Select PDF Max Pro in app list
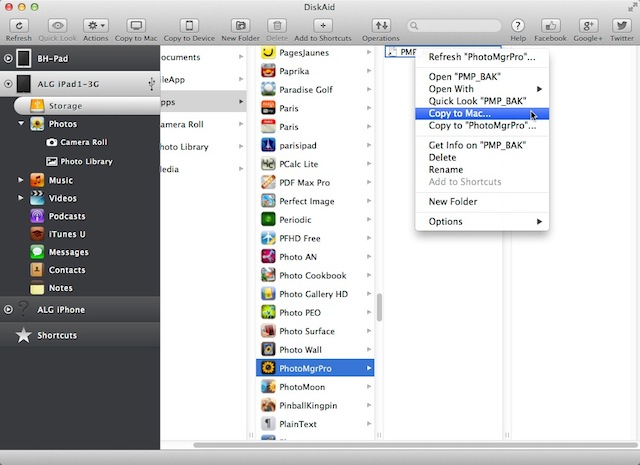The height and width of the screenshot is (465, 640). click(x=315, y=182)
